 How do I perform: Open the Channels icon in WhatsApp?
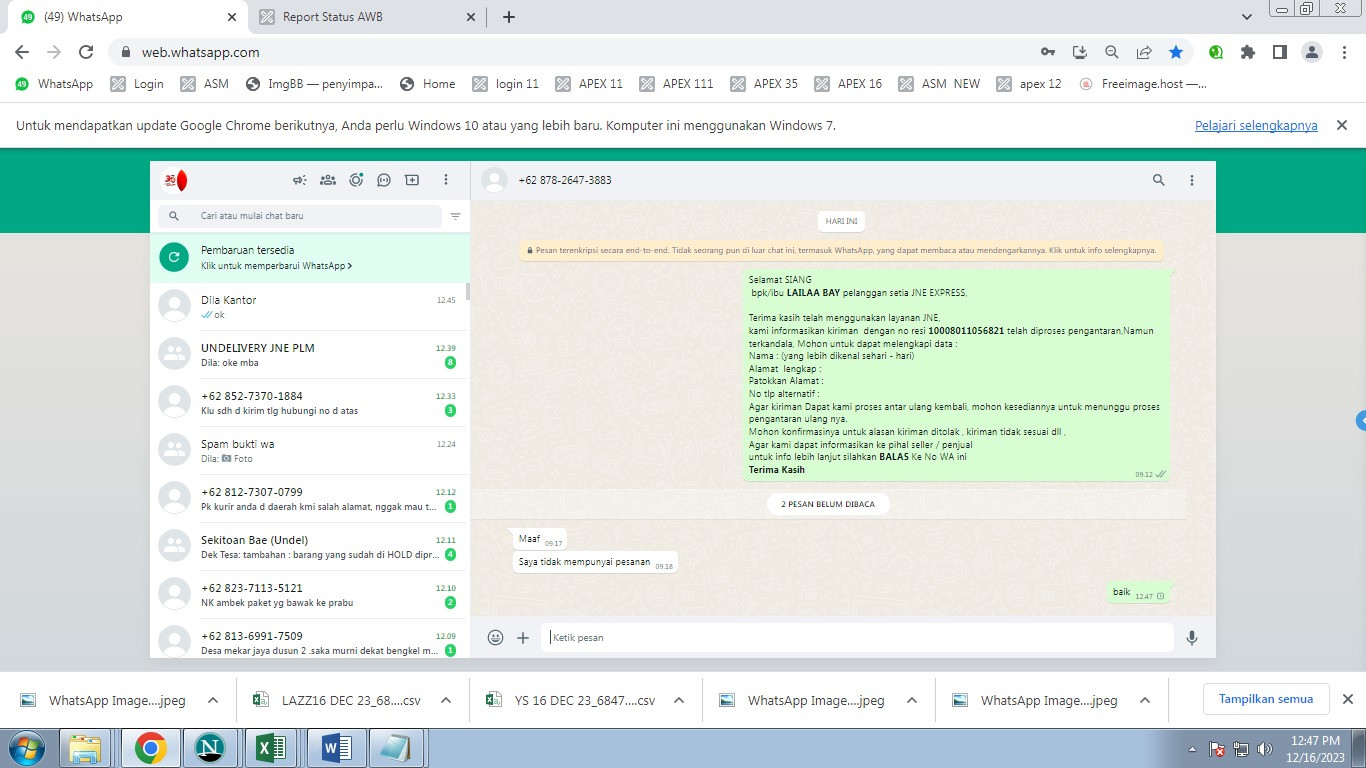pos(384,180)
